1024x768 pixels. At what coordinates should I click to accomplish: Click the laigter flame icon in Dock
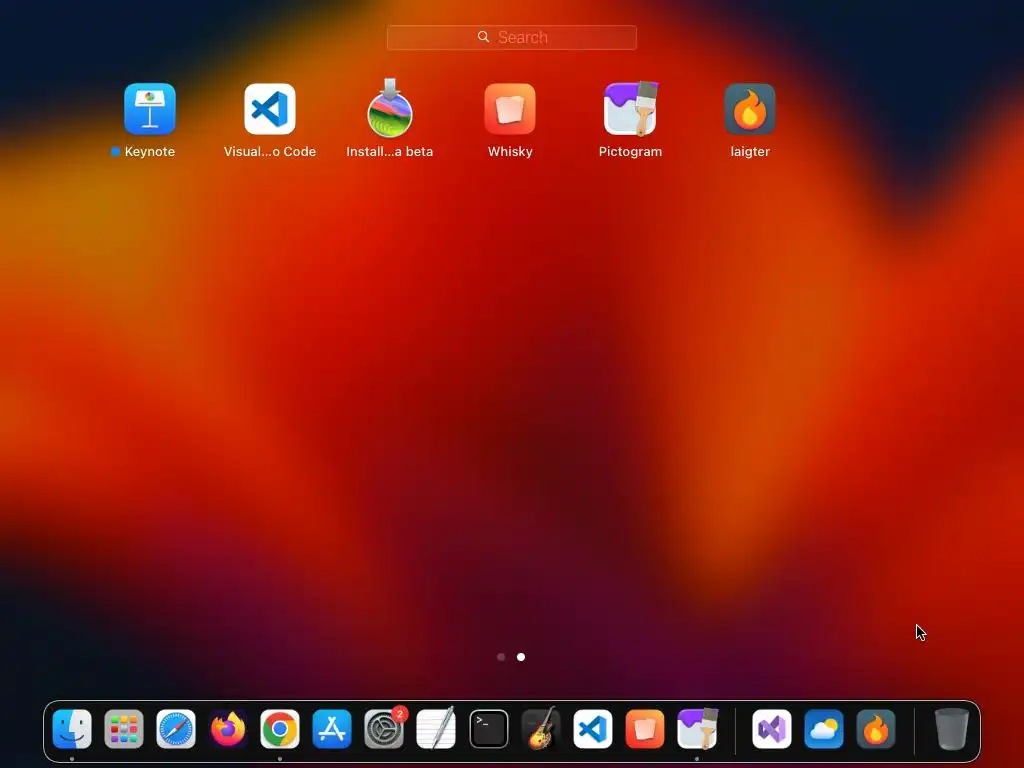pyautogui.click(x=876, y=729)
